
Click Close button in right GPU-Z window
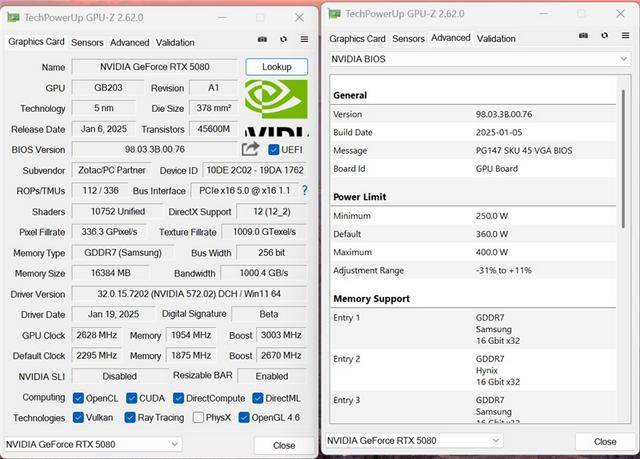605,441
